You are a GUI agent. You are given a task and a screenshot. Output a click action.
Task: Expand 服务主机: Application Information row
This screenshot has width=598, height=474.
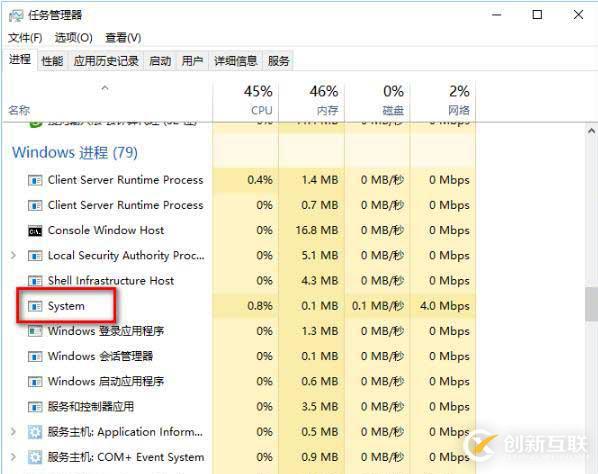[14, 432]
